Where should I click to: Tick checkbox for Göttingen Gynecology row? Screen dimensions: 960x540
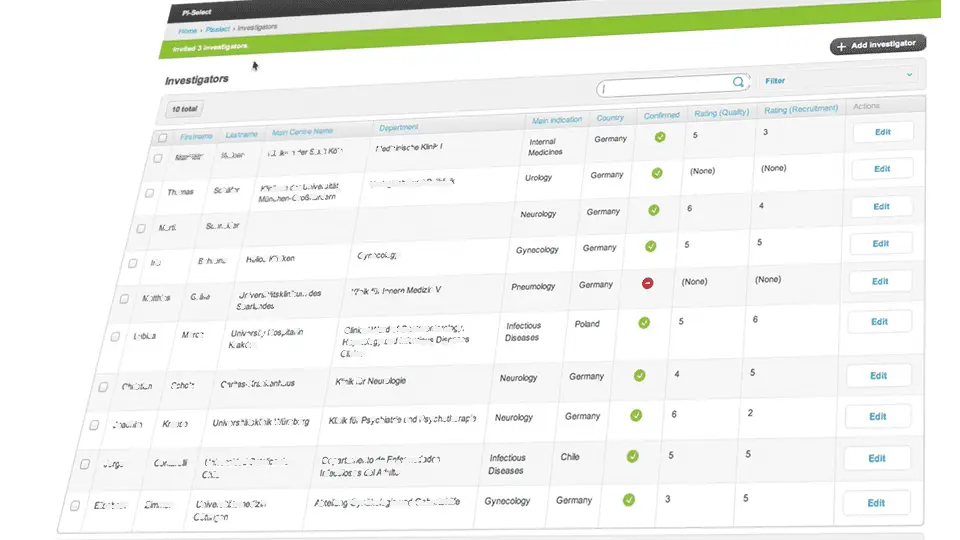[x=75, y=506]
